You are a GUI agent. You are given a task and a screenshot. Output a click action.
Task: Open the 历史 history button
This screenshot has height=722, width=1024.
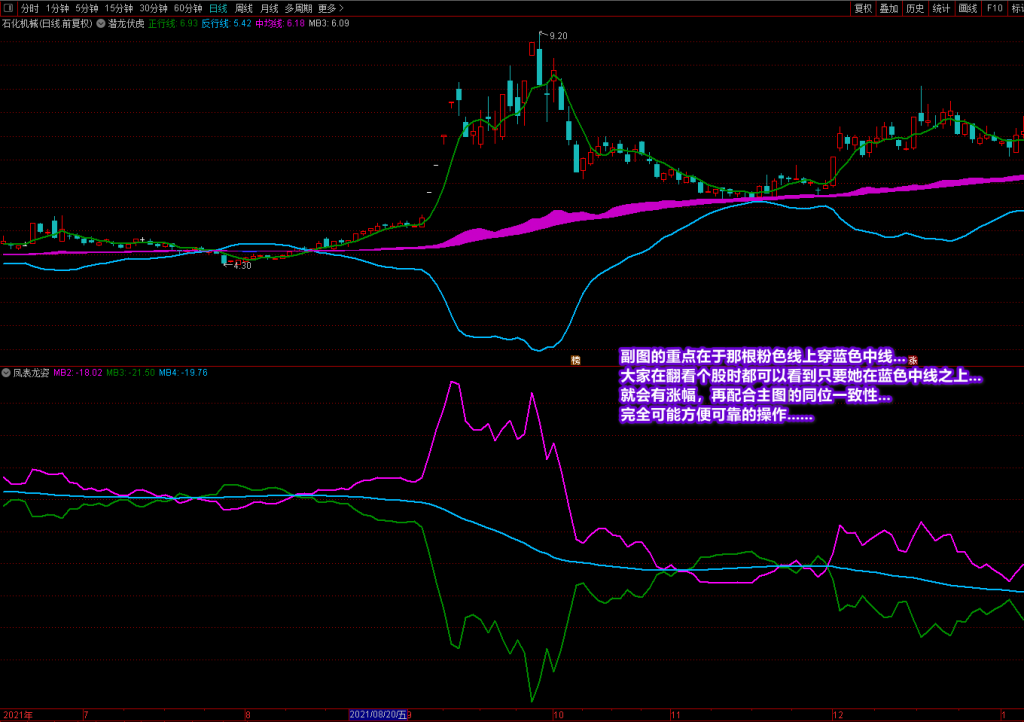(915, 8)
